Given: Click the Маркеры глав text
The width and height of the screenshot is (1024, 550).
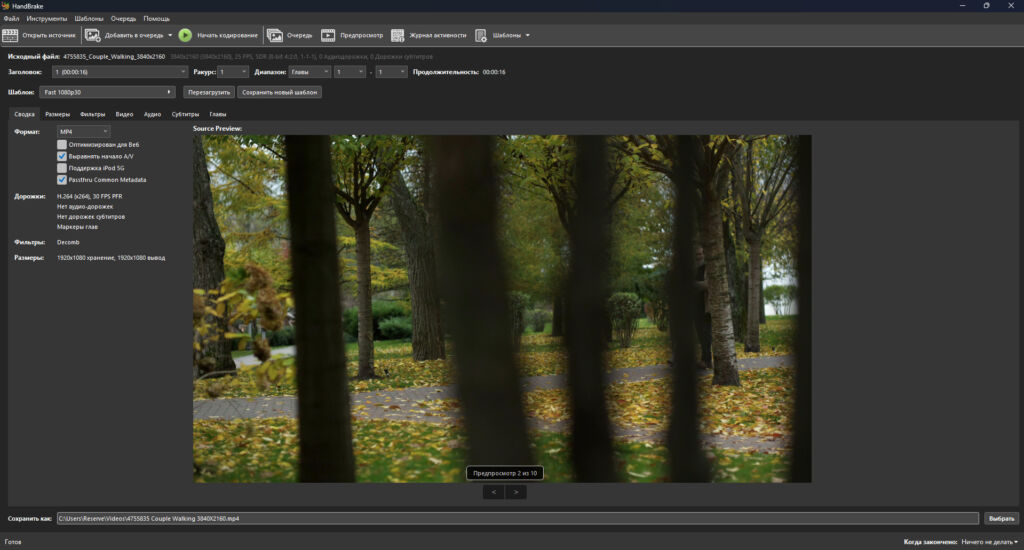Looking at the screenshot, I should (x=77, y=227).
